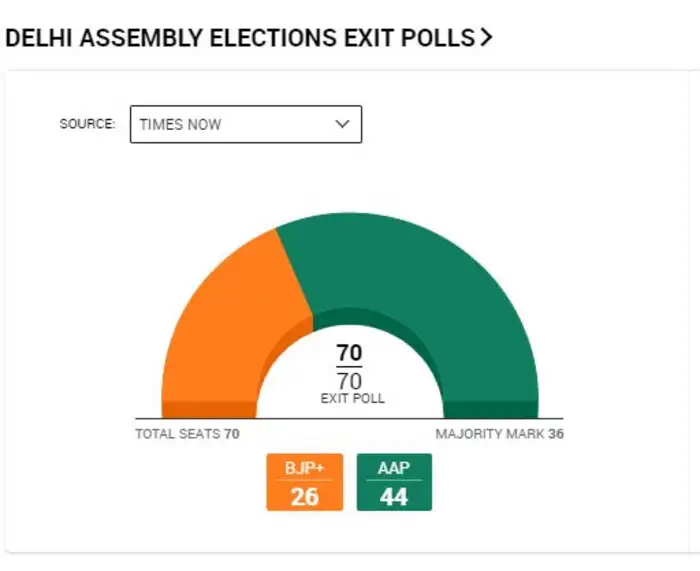This screenshot has height=571, width=700.
Task: Click the TIMES NOW text in selector
Action: tap(181, 124)
